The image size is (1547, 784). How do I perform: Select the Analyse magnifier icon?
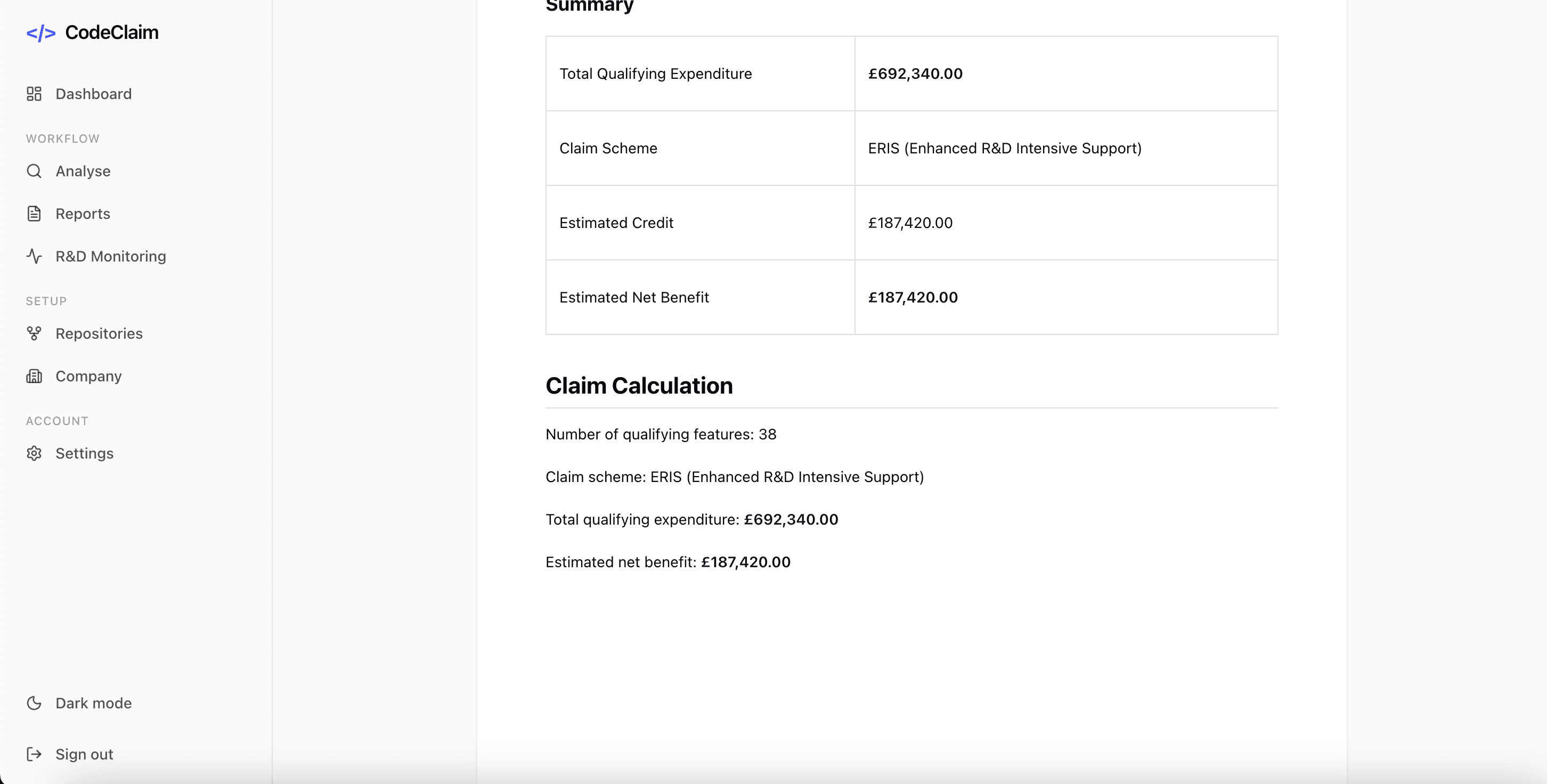coord(34,171)
